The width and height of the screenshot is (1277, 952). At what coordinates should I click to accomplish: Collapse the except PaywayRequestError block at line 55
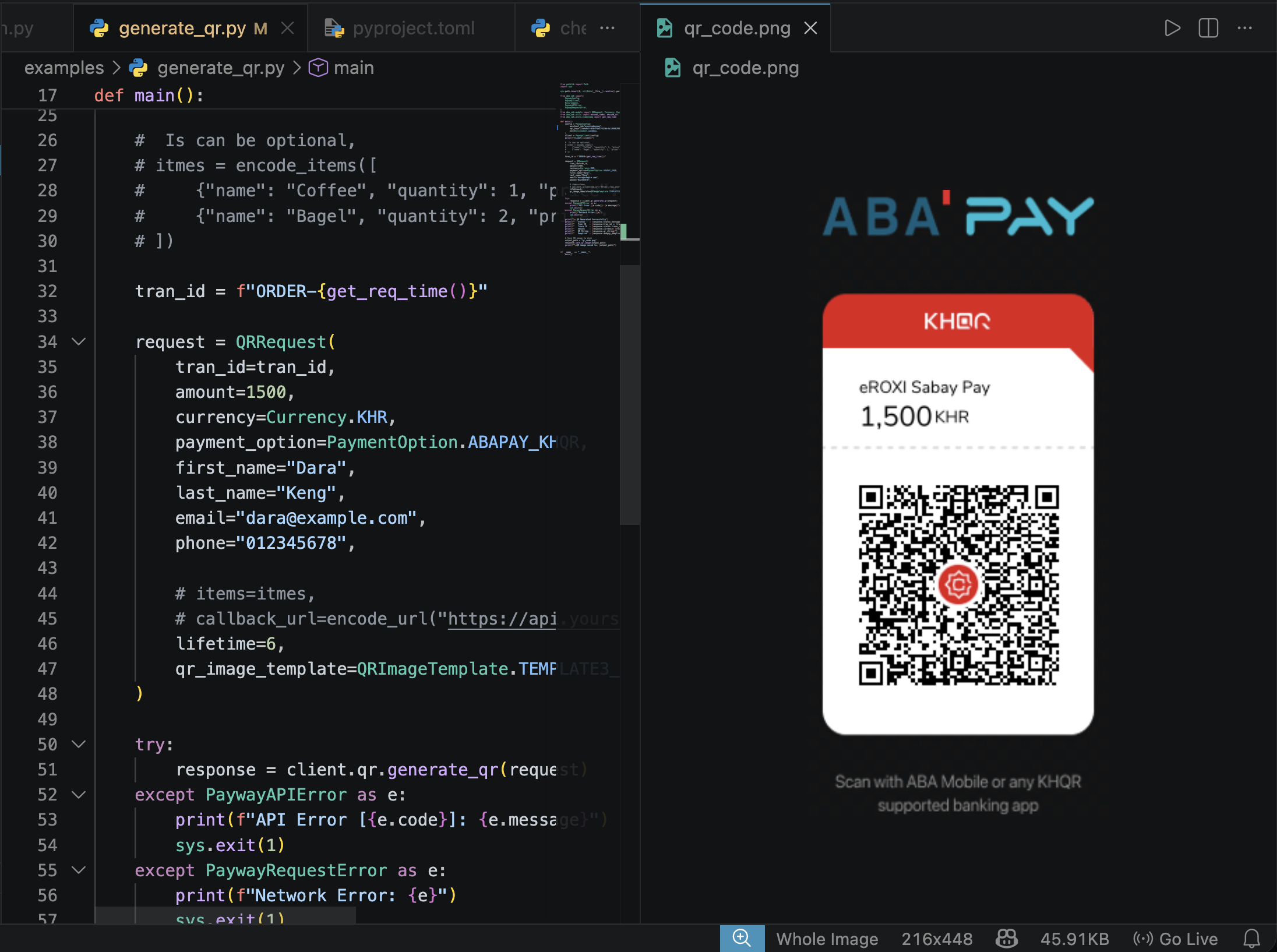[79, 870]
